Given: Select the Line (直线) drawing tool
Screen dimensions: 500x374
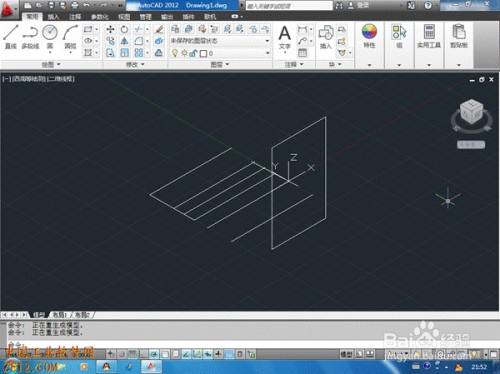Looking at the screenshot, I should 11,37.
